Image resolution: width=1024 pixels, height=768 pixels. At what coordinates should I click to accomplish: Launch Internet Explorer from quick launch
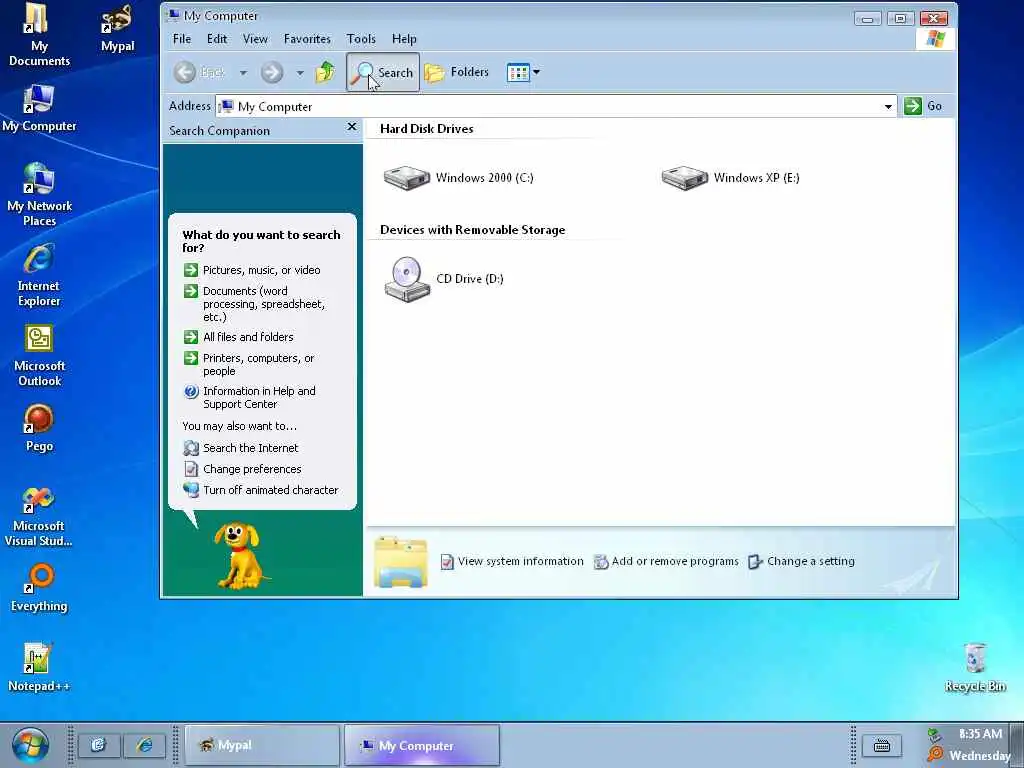[x=144, y=745]
